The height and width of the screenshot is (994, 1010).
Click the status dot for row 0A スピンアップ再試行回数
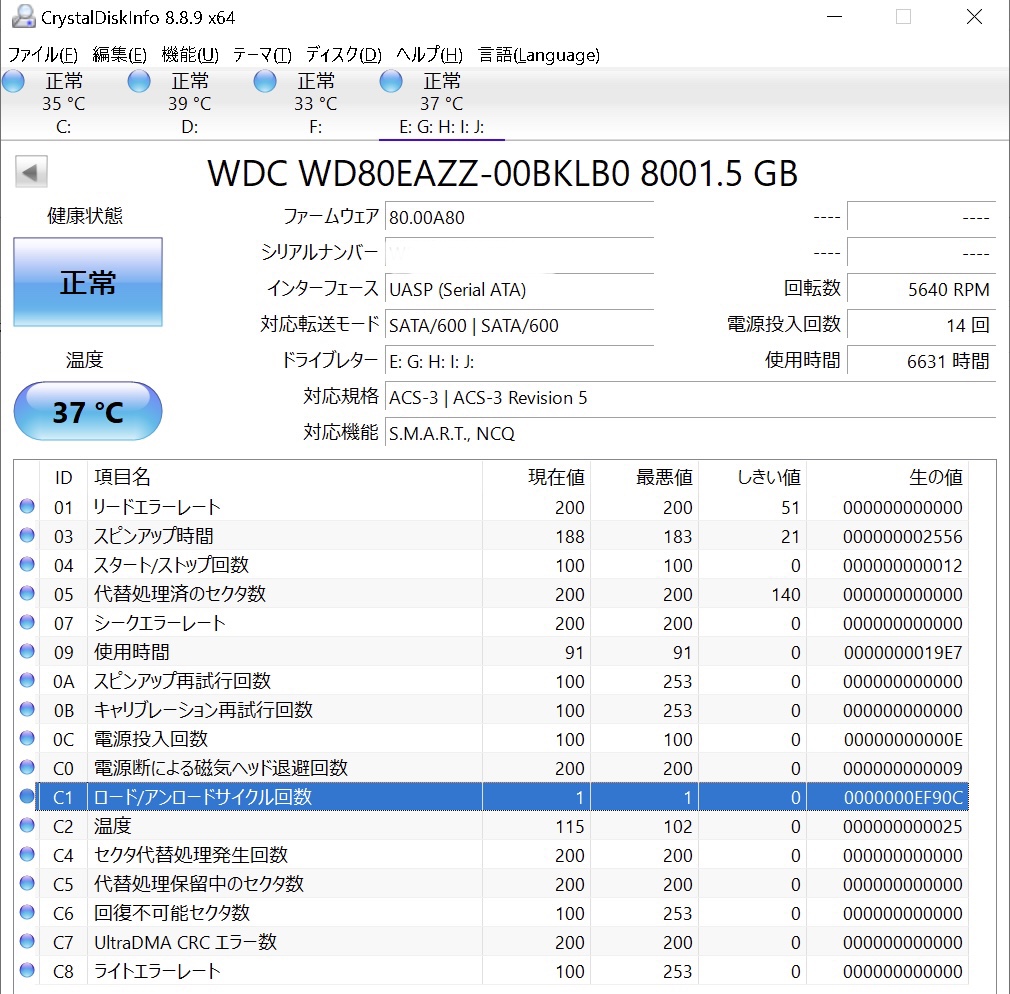[27, 680]
